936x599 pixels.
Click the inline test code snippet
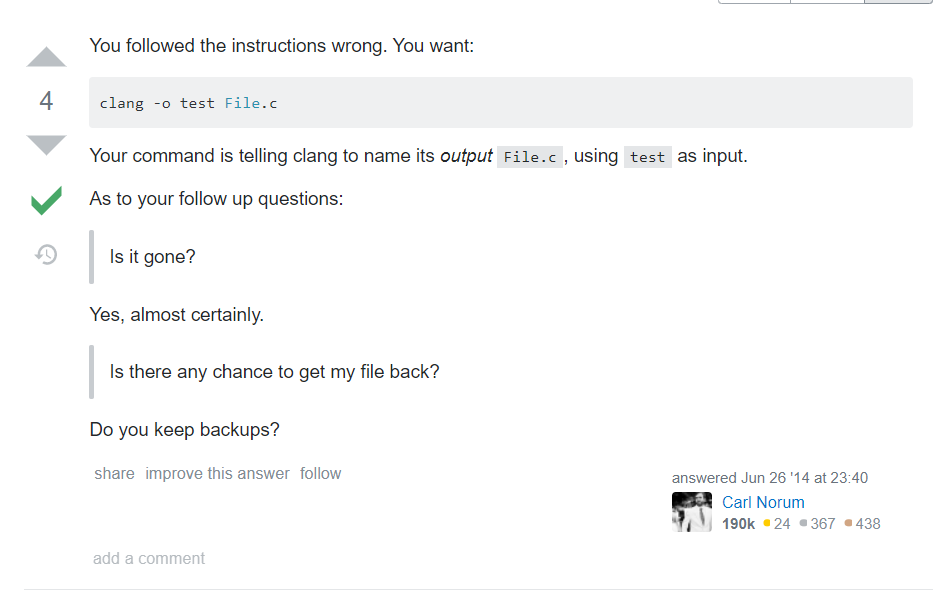tap(648, 157)
